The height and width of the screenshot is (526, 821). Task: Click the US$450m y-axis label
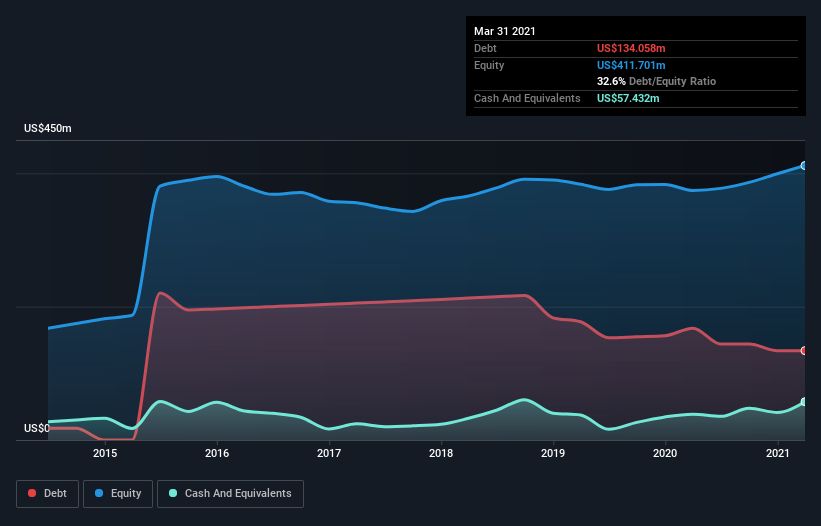click(48, 129)
